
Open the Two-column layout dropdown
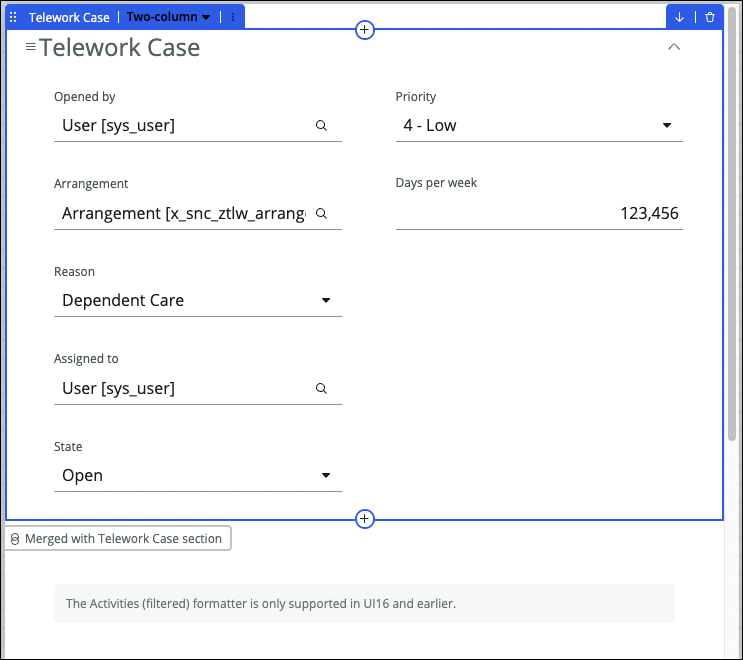168,17
